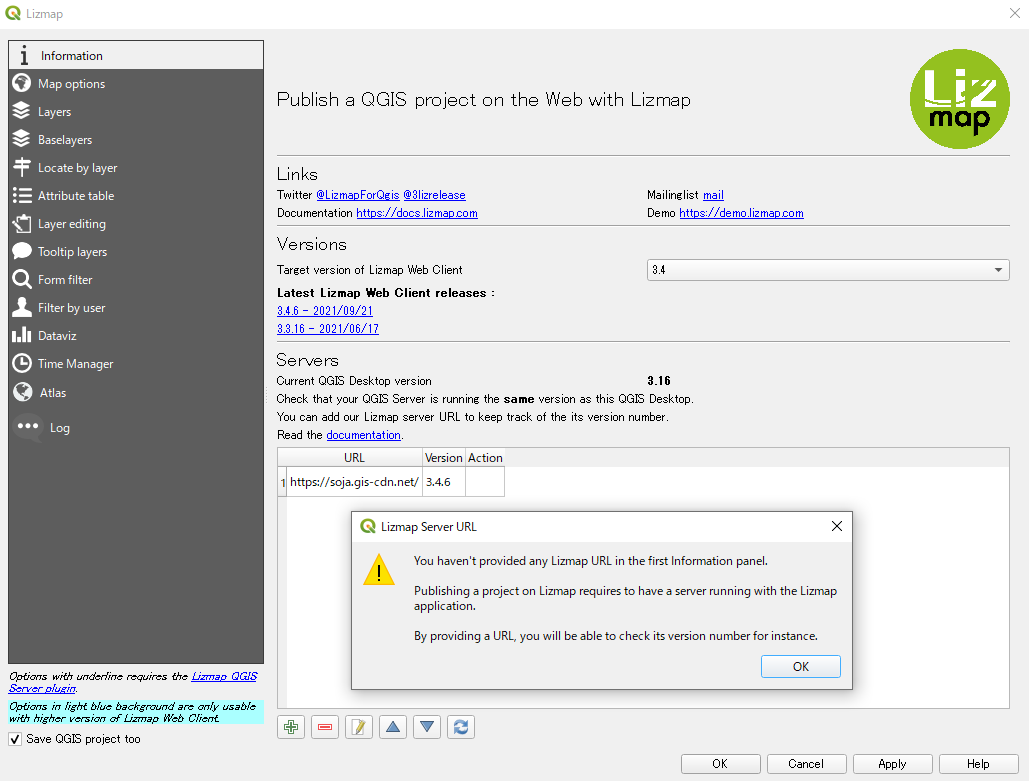Switch to the Information panel

[x=70, y=55]
